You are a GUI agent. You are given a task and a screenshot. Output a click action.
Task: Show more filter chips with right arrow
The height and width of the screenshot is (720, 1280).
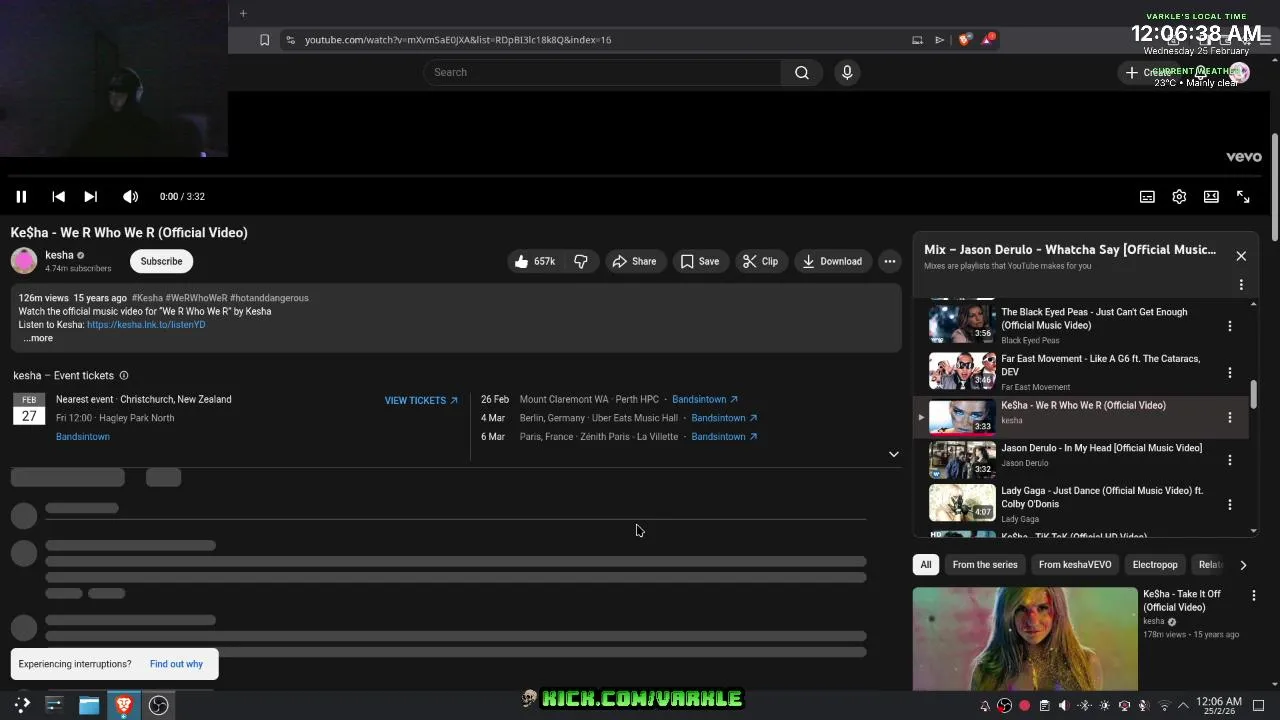[x=1243, y=565]
